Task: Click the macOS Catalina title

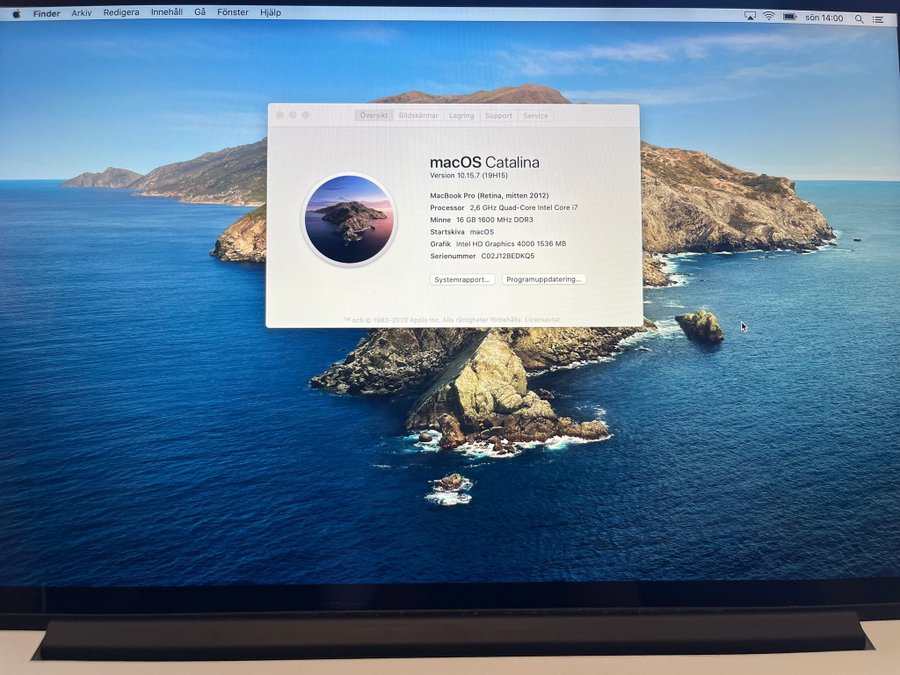Action: pos(484,162)
